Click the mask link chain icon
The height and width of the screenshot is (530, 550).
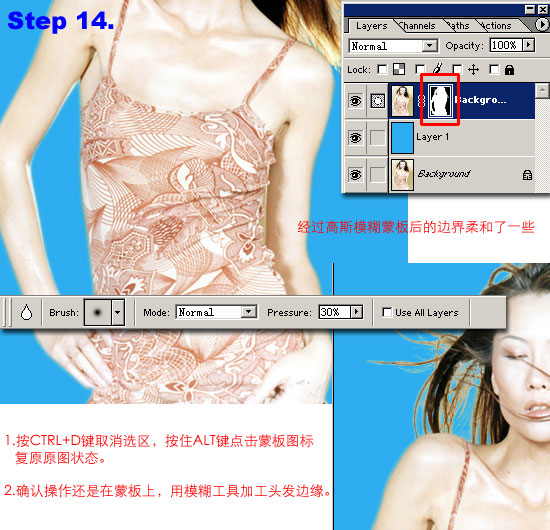tap(421, 101)
